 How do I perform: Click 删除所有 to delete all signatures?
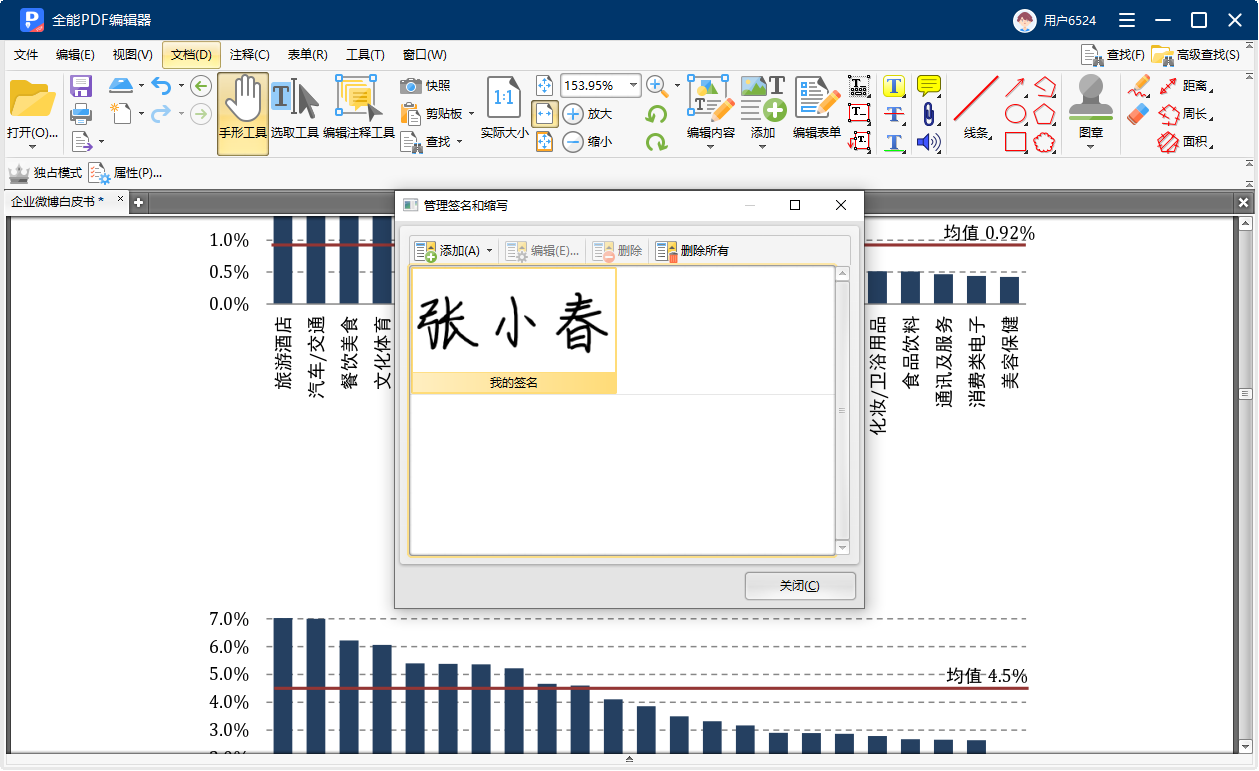[692, 251]
